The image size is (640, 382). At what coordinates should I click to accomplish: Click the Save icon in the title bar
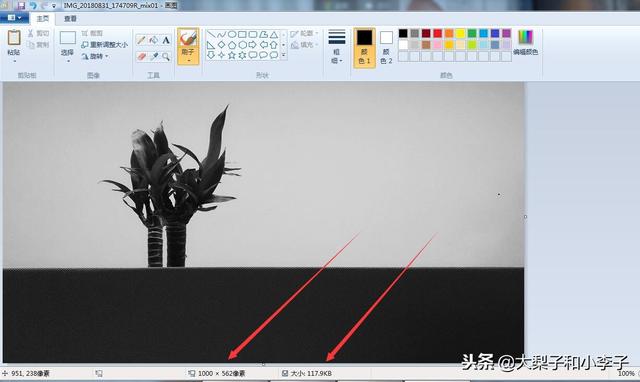pos(20,6)
